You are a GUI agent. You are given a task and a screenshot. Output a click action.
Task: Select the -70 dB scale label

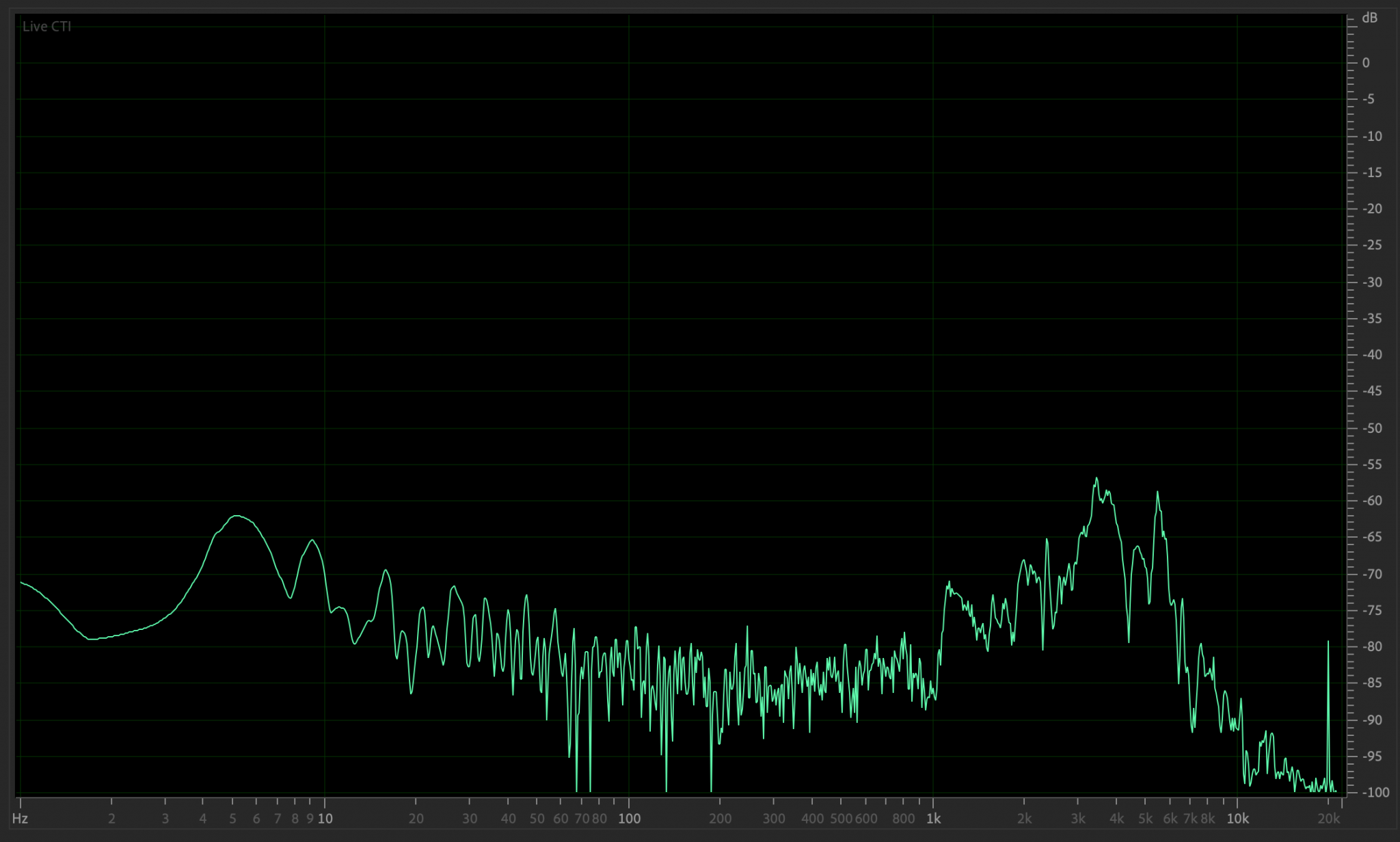click(x=1371, y=574)
